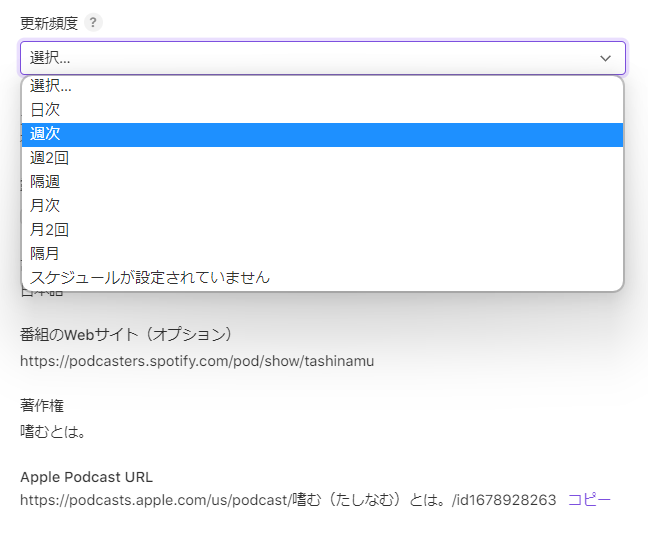Click the 著作権 value 嗜むとは。
The height and width of the screenshot is (540, 648).
53,432
